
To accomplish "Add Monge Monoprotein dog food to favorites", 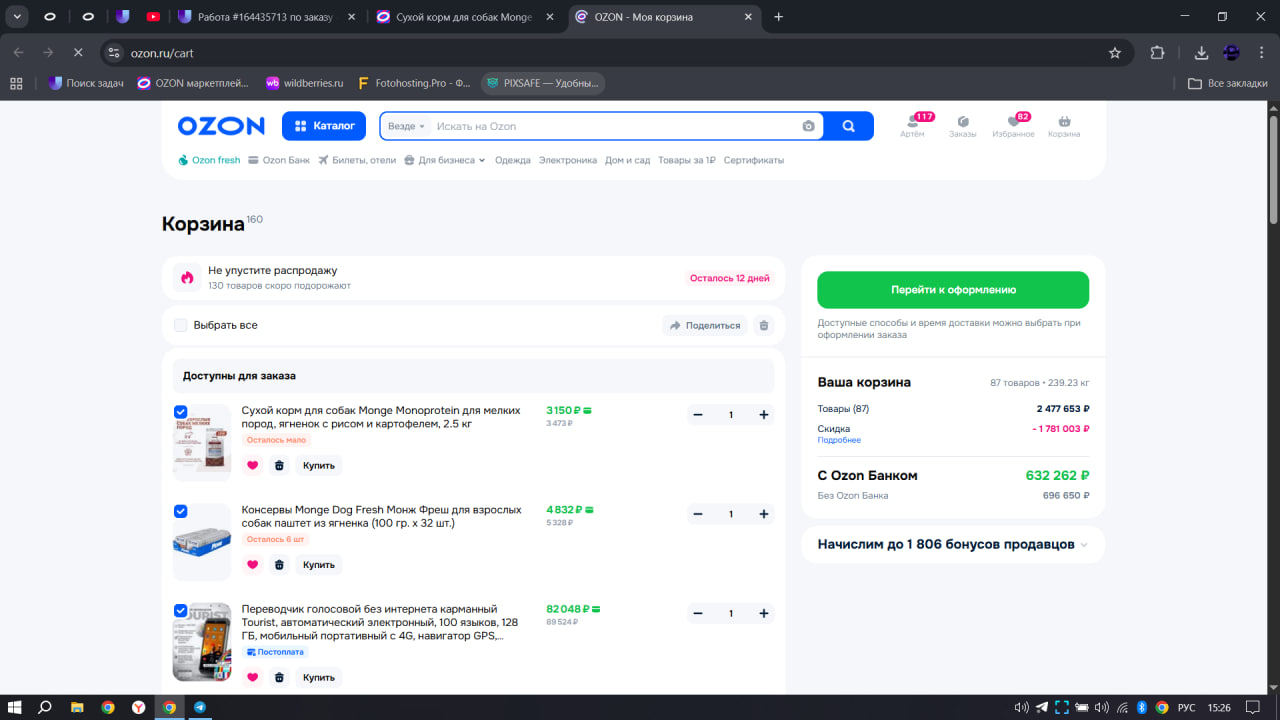I will coord(252,465).
